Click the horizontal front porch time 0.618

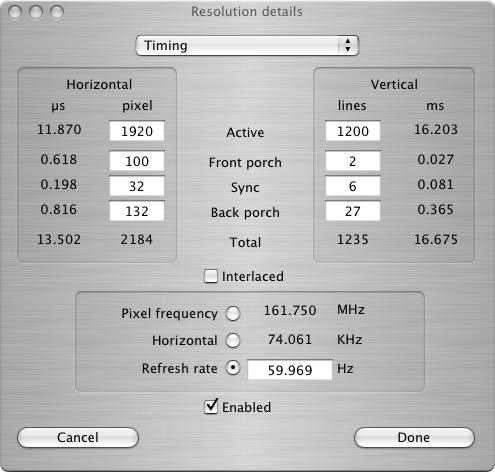tap(59, 159)
